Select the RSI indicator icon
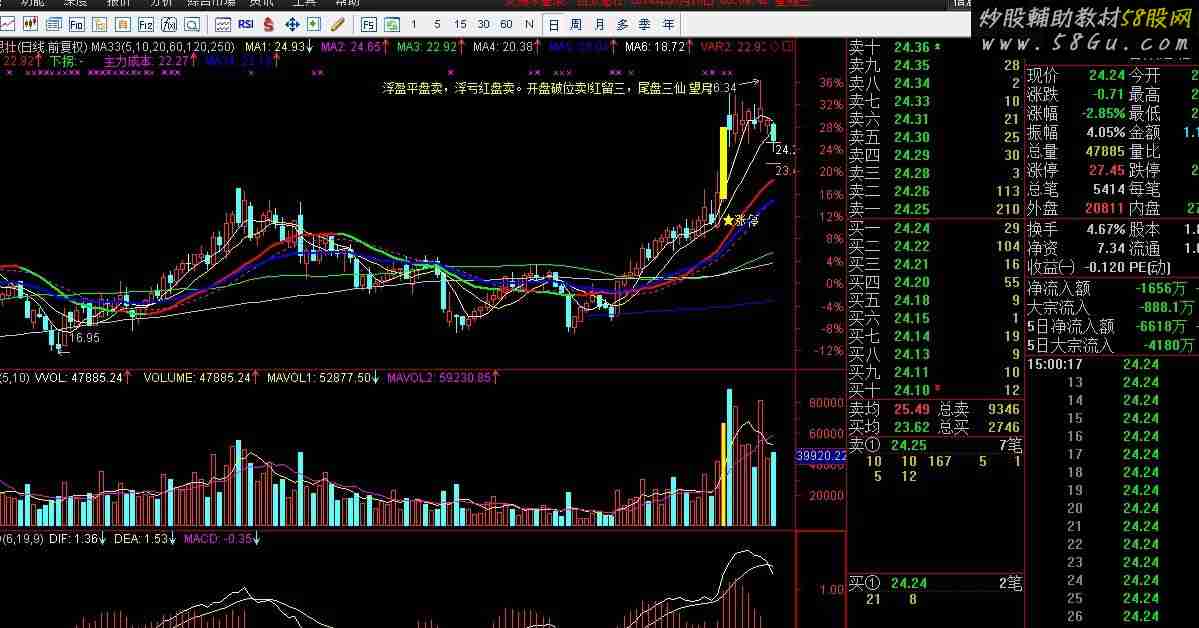This screenshot has height=628, width=1199. 245,24
